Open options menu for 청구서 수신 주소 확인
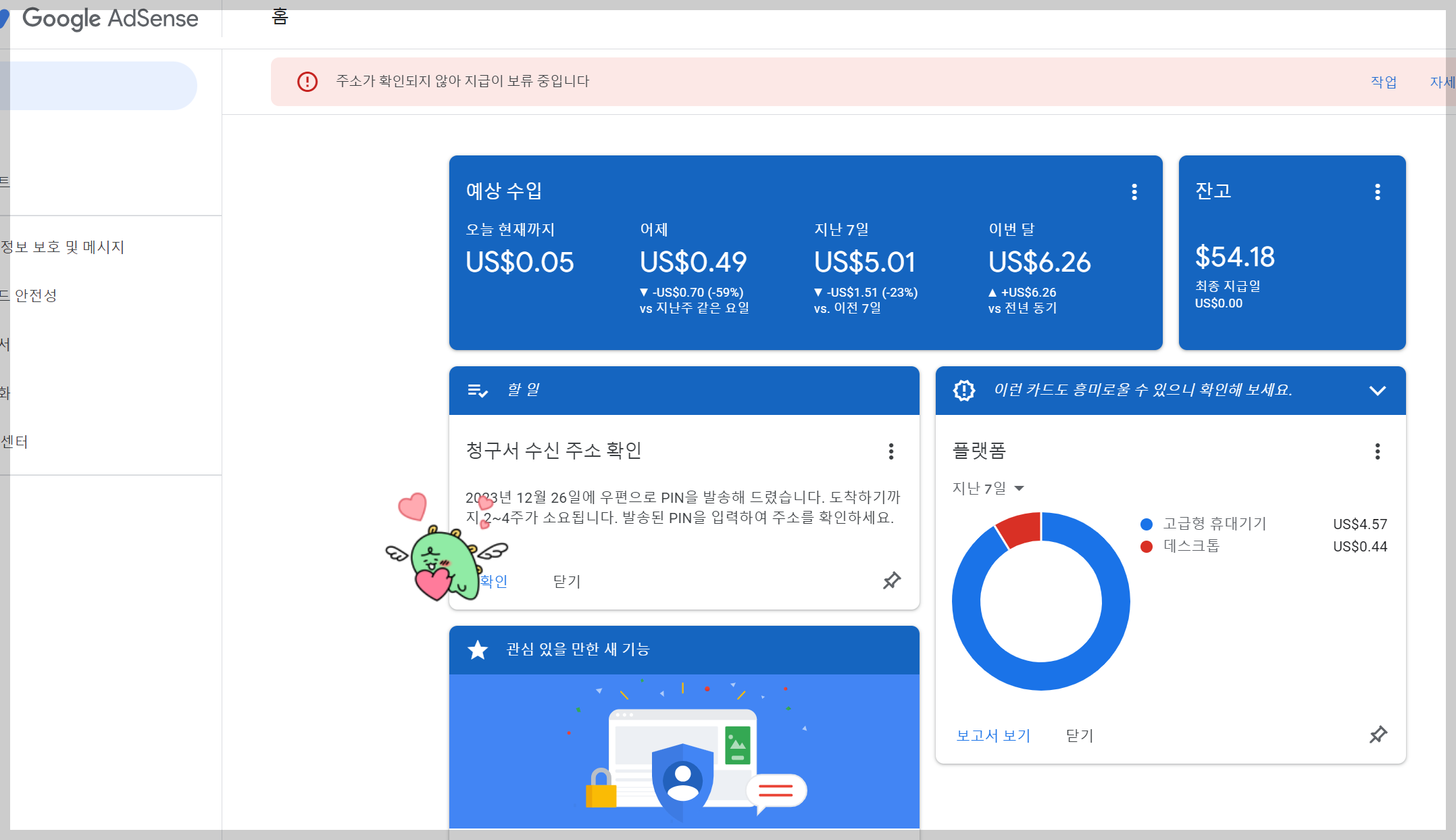The image size is (1456, 840). 891,451
